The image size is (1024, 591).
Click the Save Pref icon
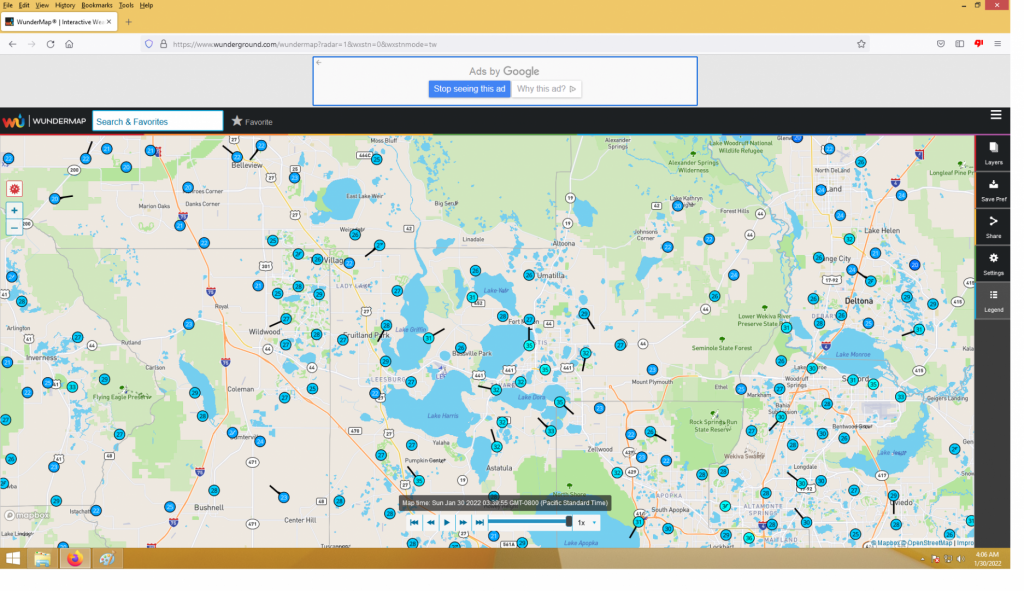pyautogui.click(x=993, y=190)
